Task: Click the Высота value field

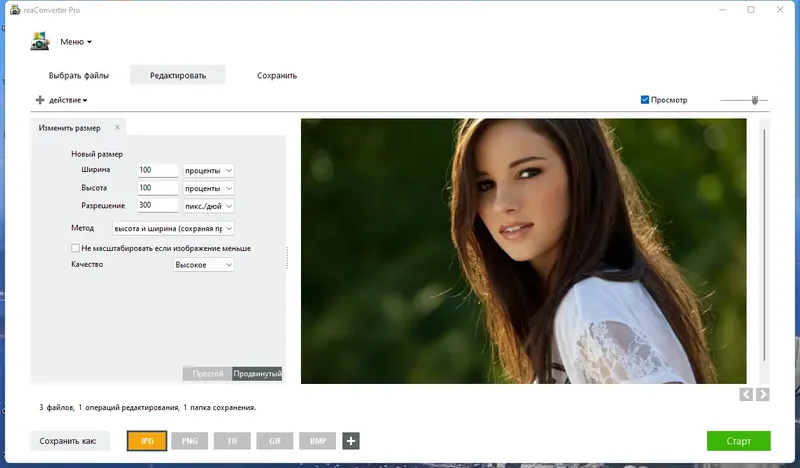Action: (158, 188)
